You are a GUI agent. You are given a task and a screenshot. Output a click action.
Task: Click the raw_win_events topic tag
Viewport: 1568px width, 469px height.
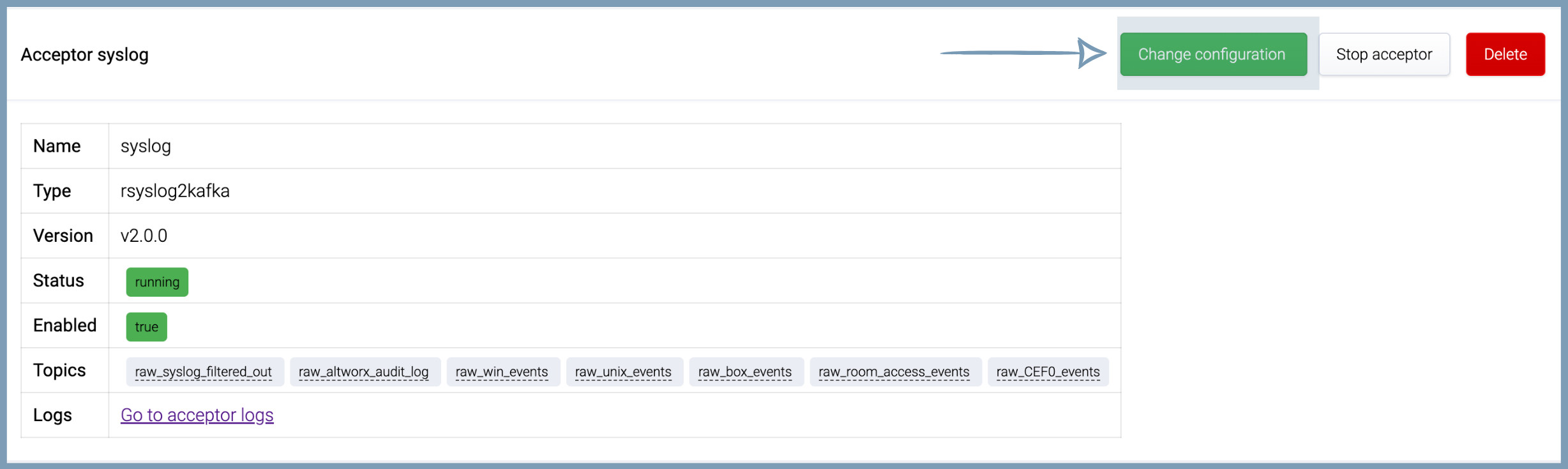[502, 371]
